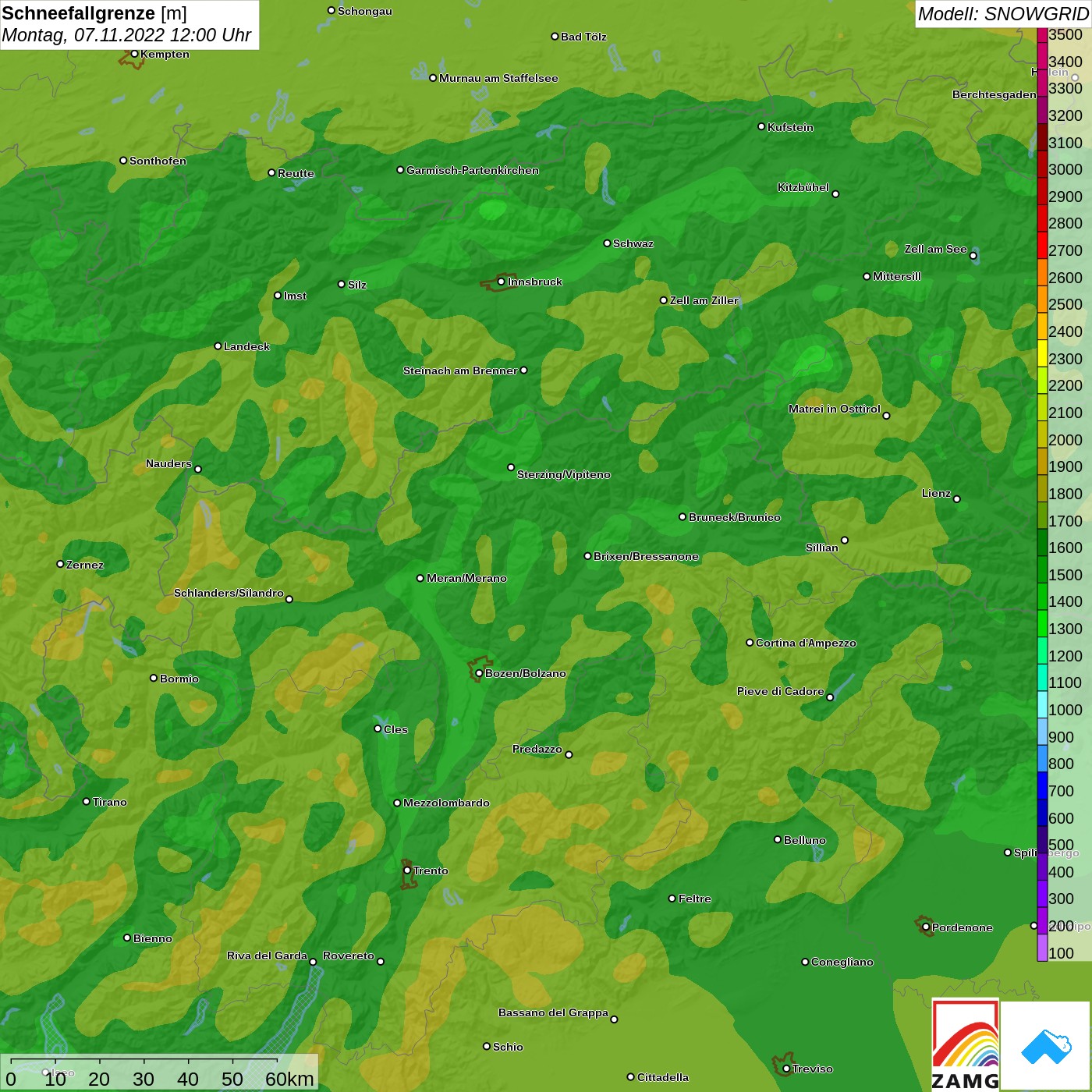Click the Zell am See label
This screenshot has height=1092, width=1092.
click(935, 249)
